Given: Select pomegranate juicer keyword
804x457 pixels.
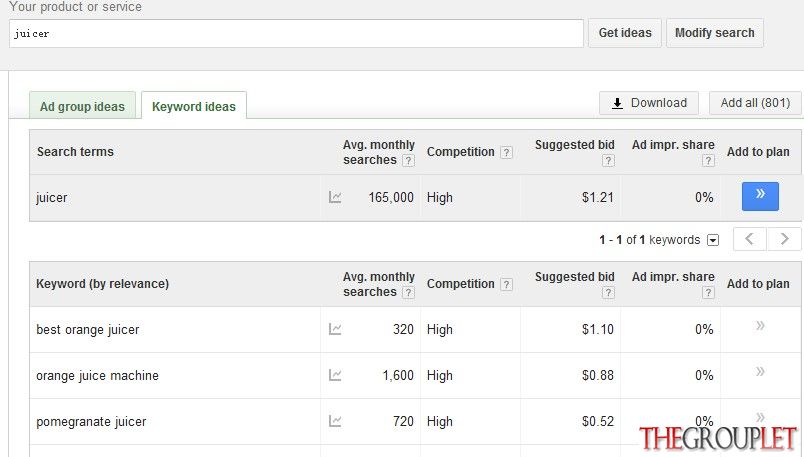Looking at the screenshot, I should [91, 422].
